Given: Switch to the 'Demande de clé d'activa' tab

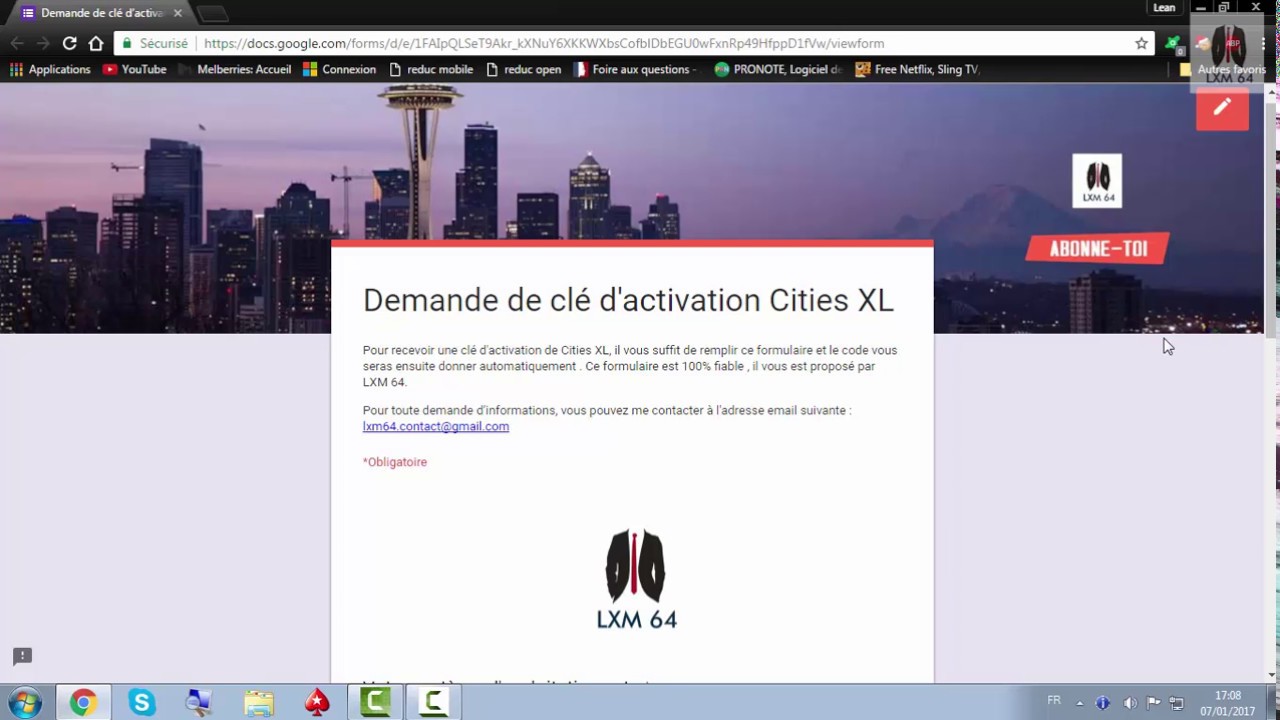Looking at the screenshot, I should tap(100, 13).
